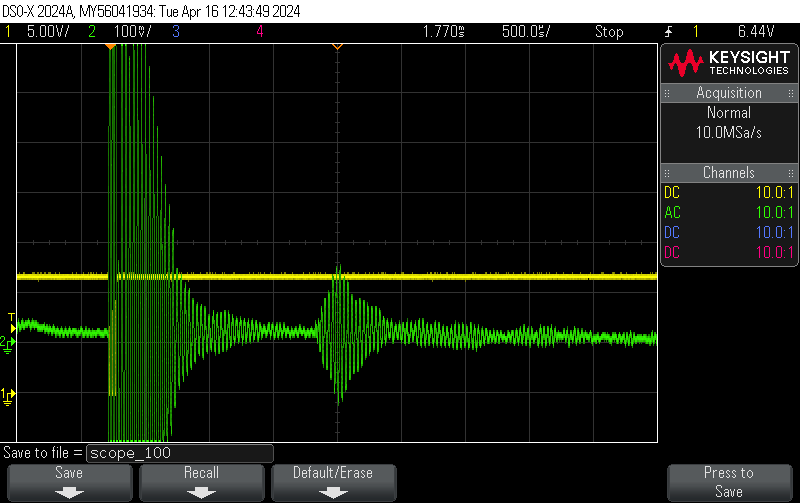
Task: Click the rising edge trigger icon
Action: pos(668,32)
